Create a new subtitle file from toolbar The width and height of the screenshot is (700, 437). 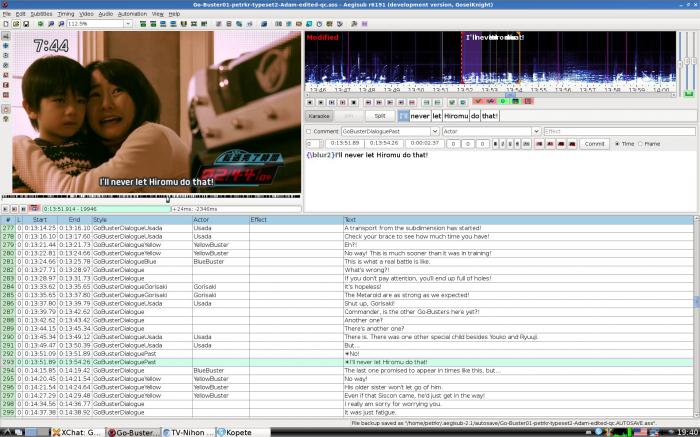coord(6,24)
